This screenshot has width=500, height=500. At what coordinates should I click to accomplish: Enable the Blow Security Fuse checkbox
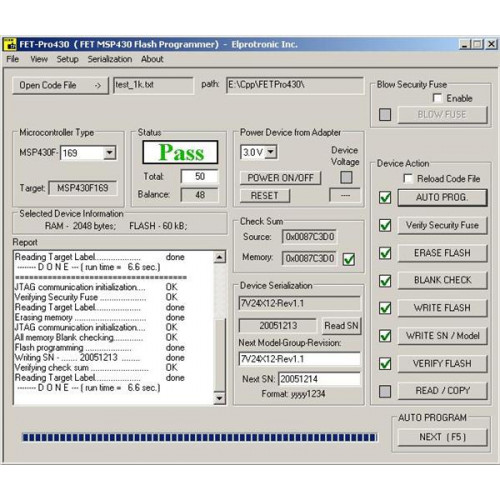pos(437,98)
